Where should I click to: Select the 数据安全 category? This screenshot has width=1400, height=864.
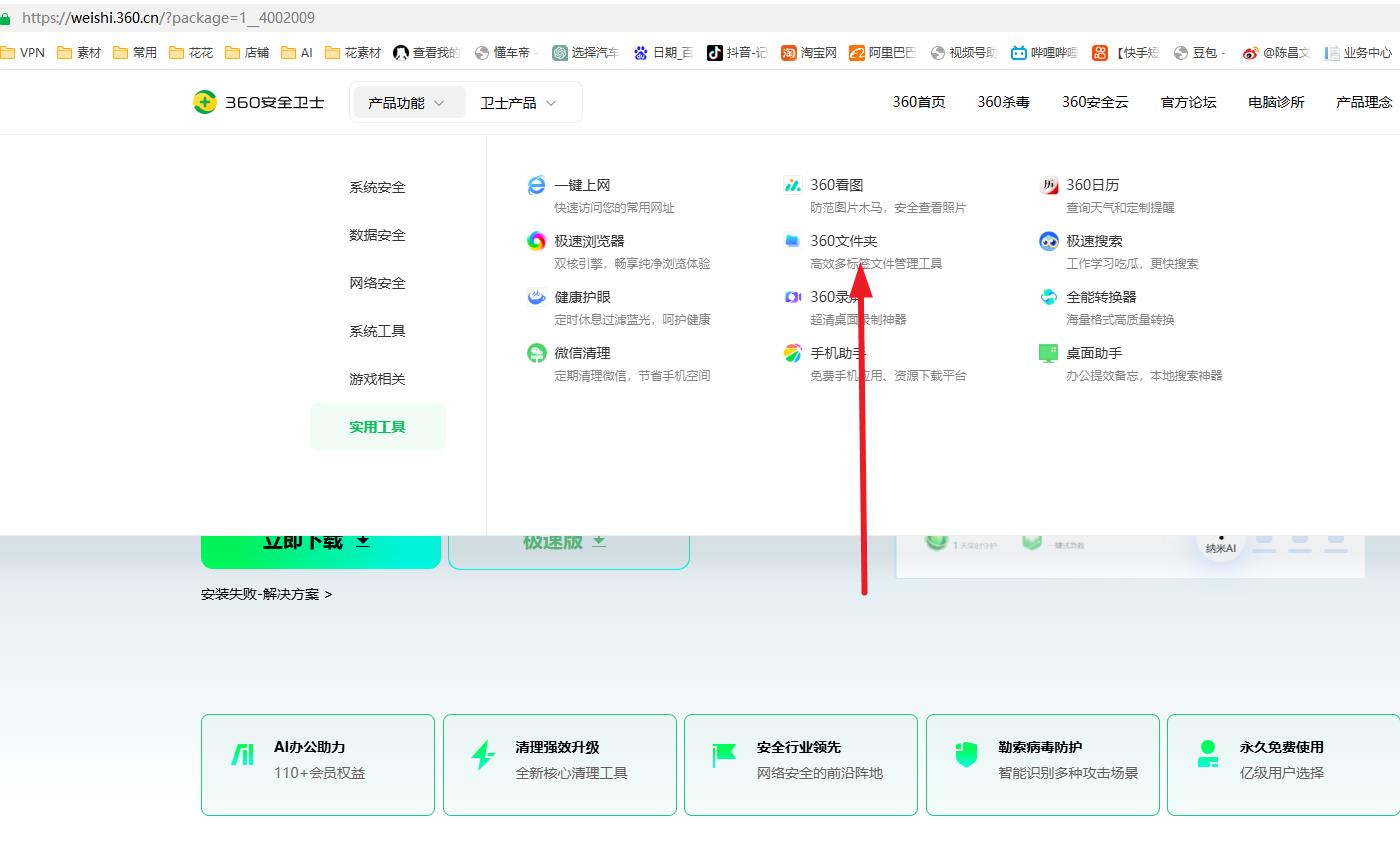pos(377,235)
